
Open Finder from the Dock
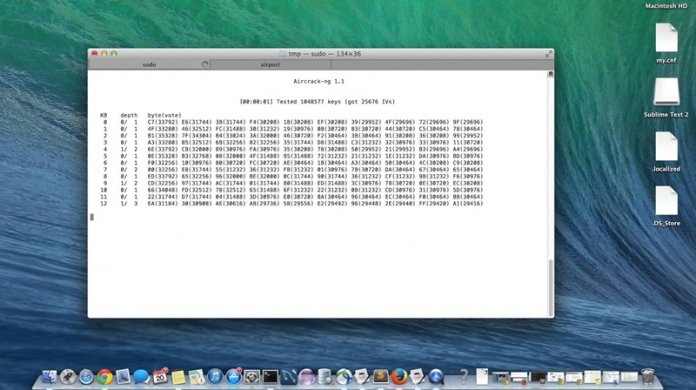[x=50, y=377]
